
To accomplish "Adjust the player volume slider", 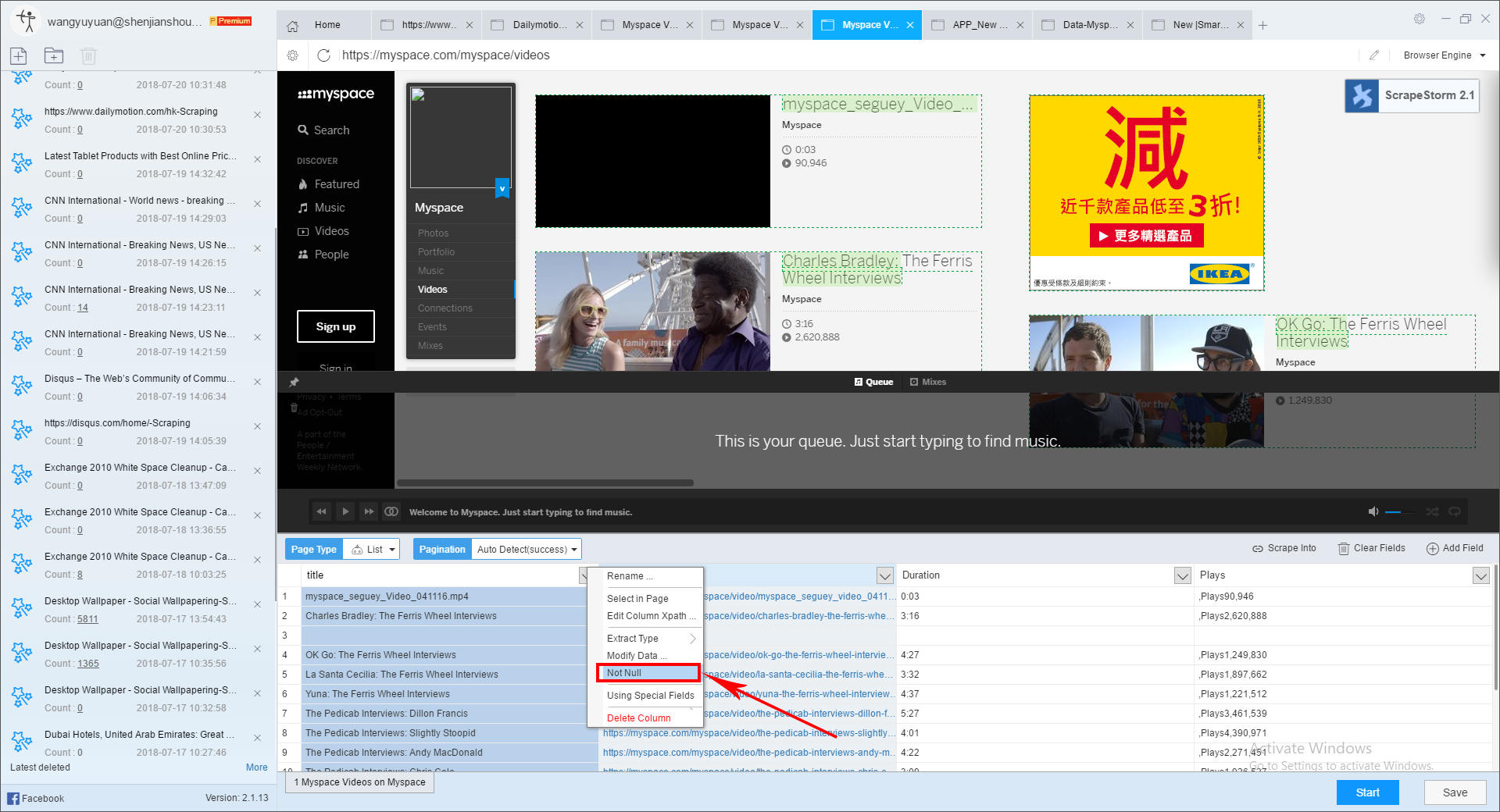I will tap(1400, 512).
